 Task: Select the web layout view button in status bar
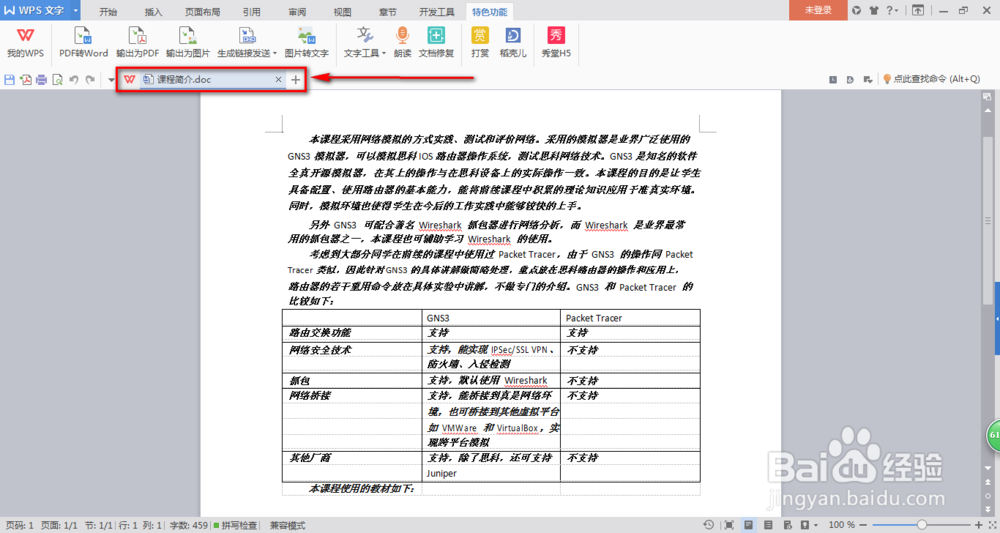point(788,525)
